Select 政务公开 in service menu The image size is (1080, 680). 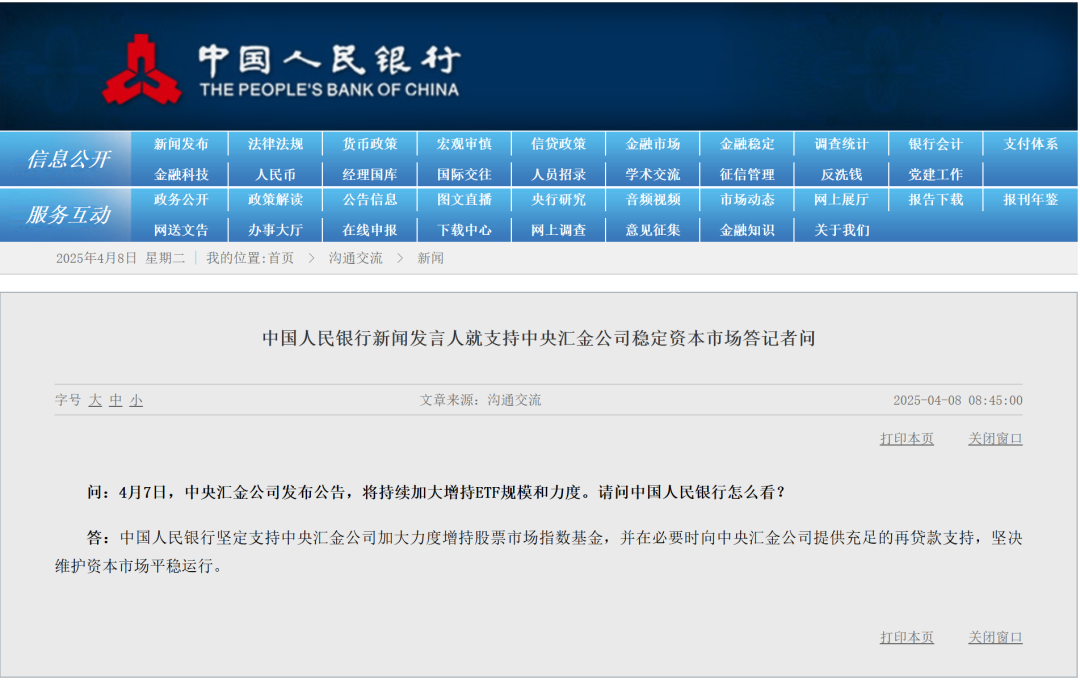(181, 200)
